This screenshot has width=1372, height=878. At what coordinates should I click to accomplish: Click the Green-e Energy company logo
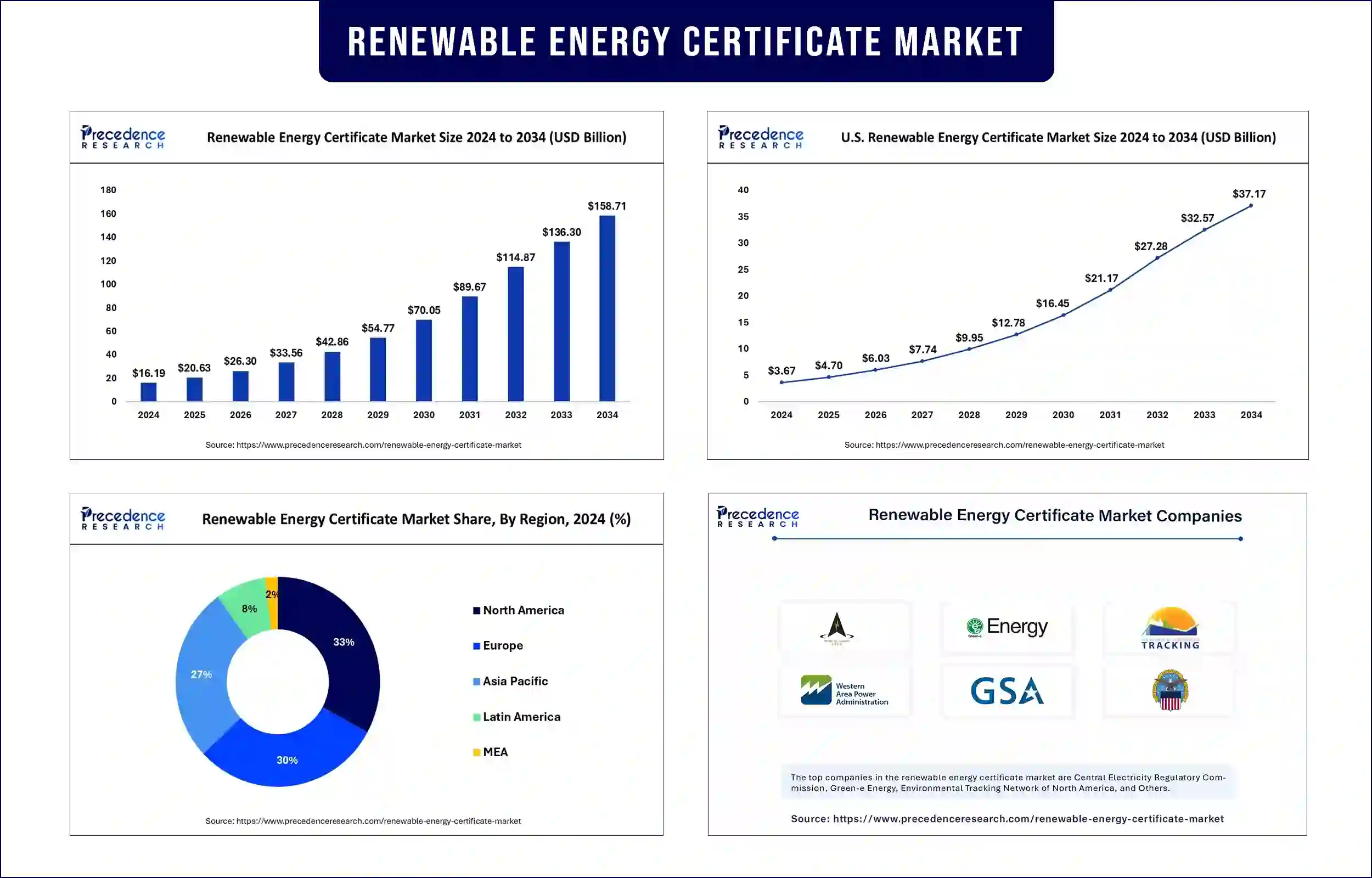(1006, 627)
